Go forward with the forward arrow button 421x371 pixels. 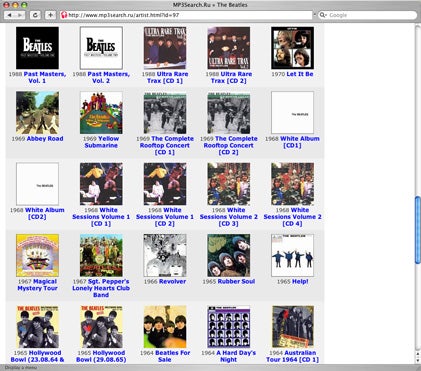tap(20, 15)
